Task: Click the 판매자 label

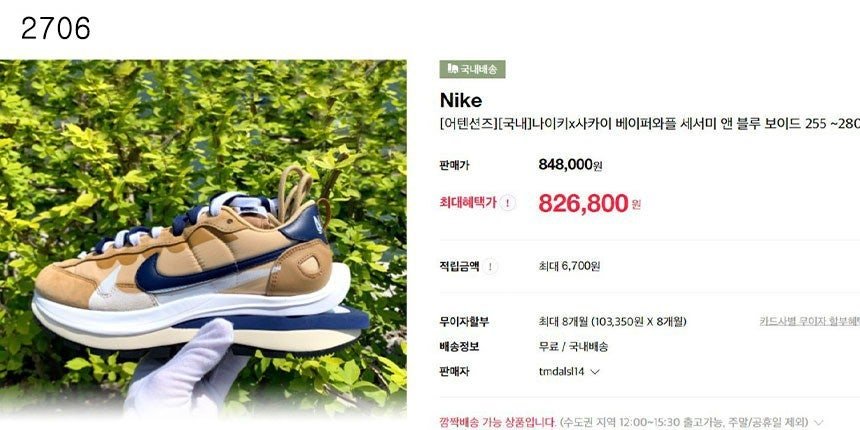Action: (x=454, y=372)
